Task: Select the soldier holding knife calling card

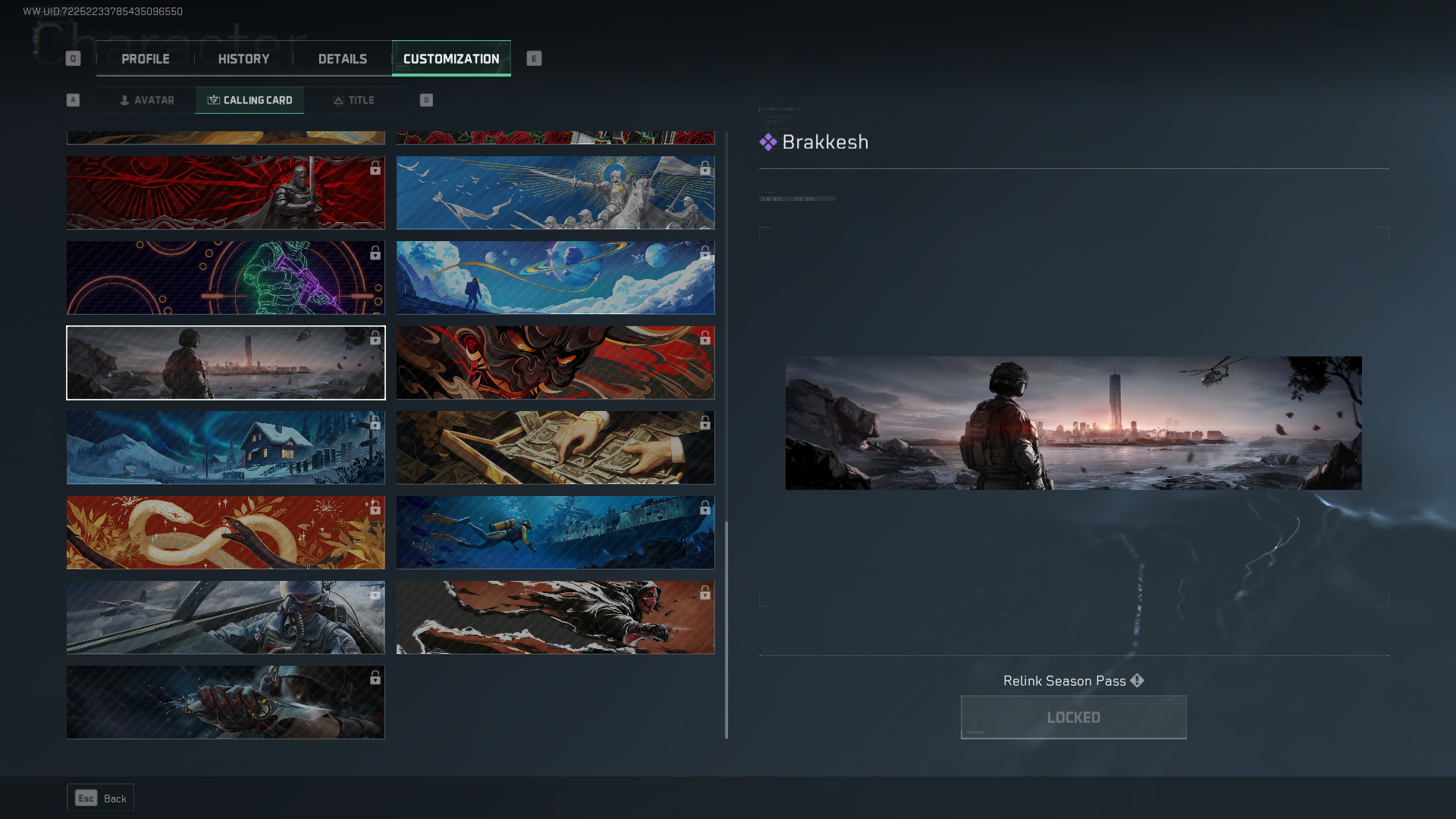Action: click(x=225, y=702)
